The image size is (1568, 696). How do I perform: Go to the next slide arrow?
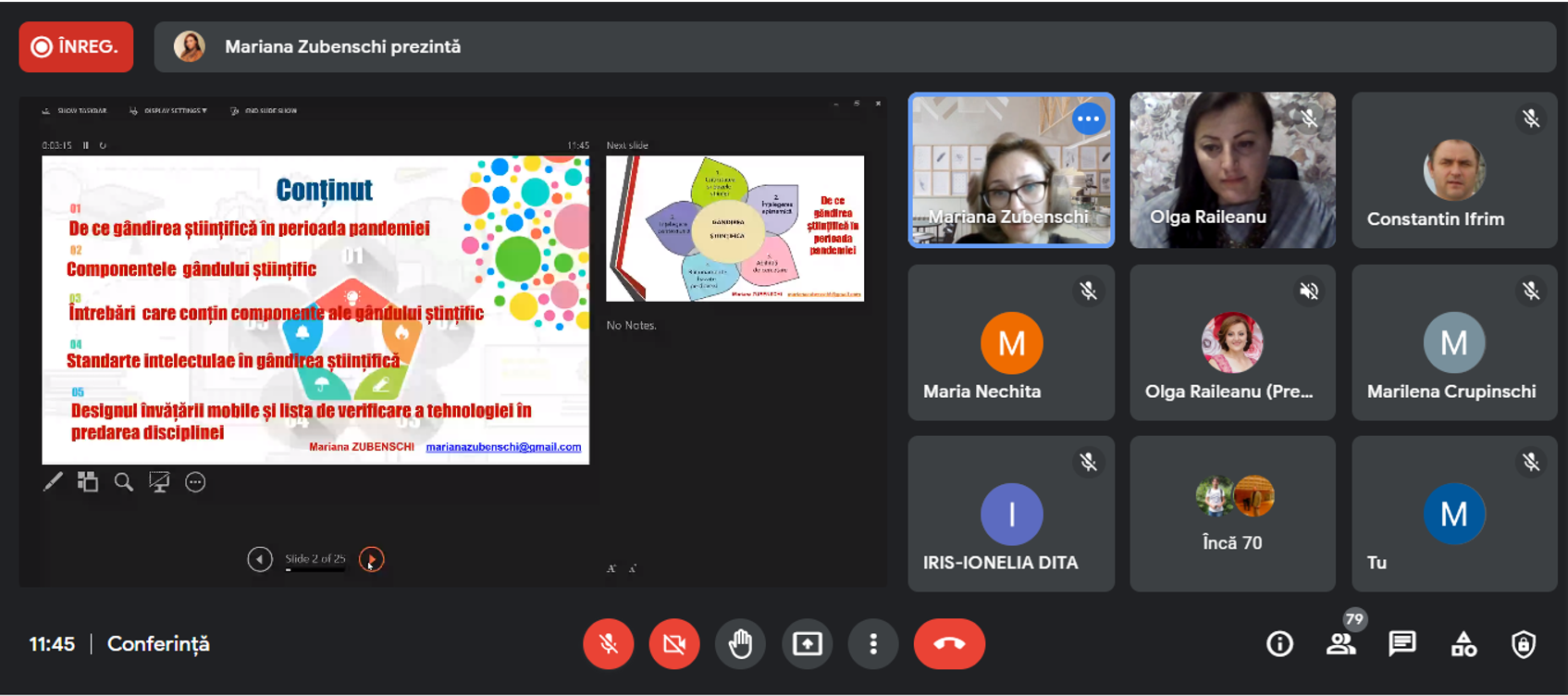tap(371, 559)
